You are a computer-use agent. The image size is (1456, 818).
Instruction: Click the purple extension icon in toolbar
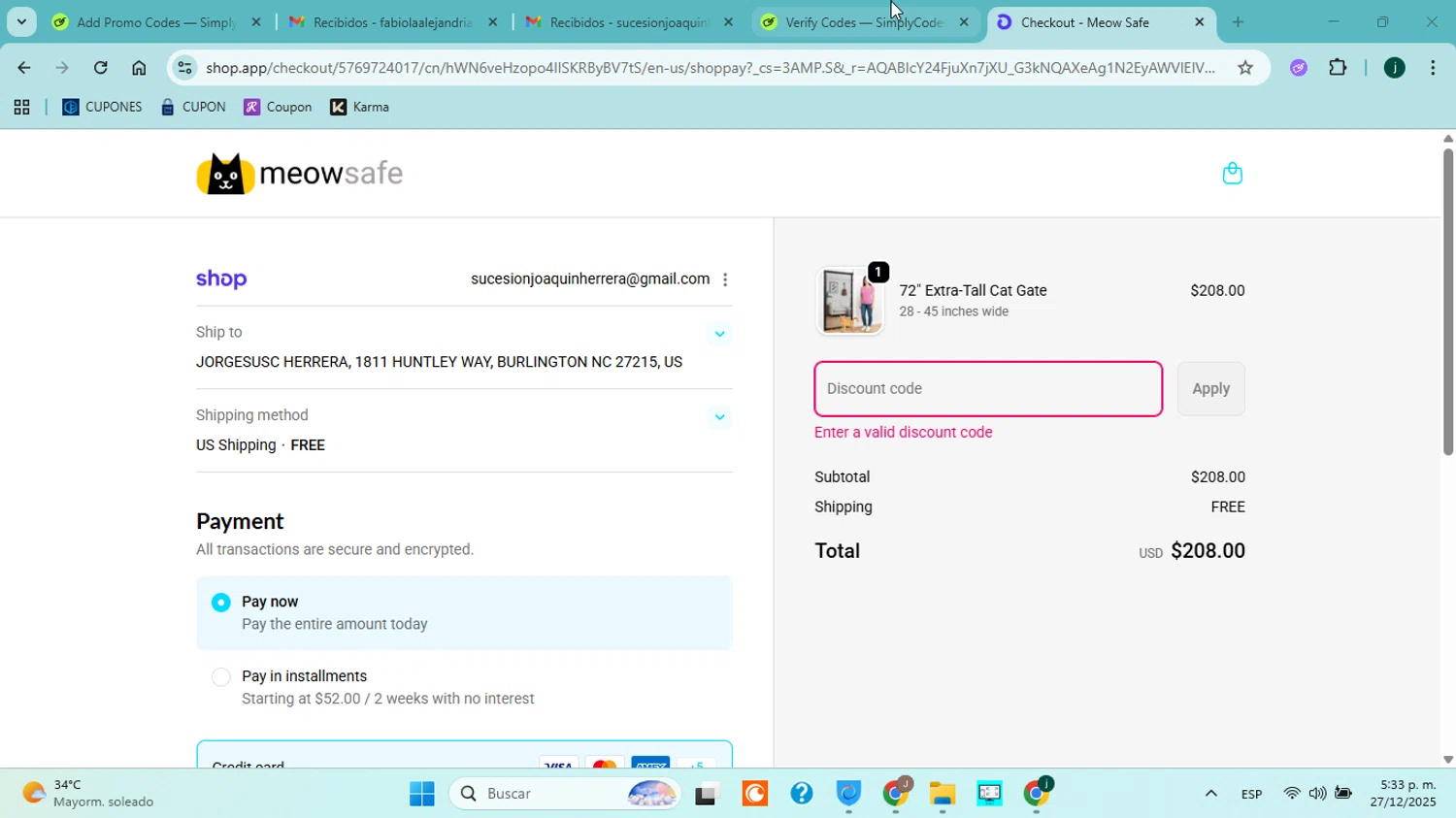1299,67
